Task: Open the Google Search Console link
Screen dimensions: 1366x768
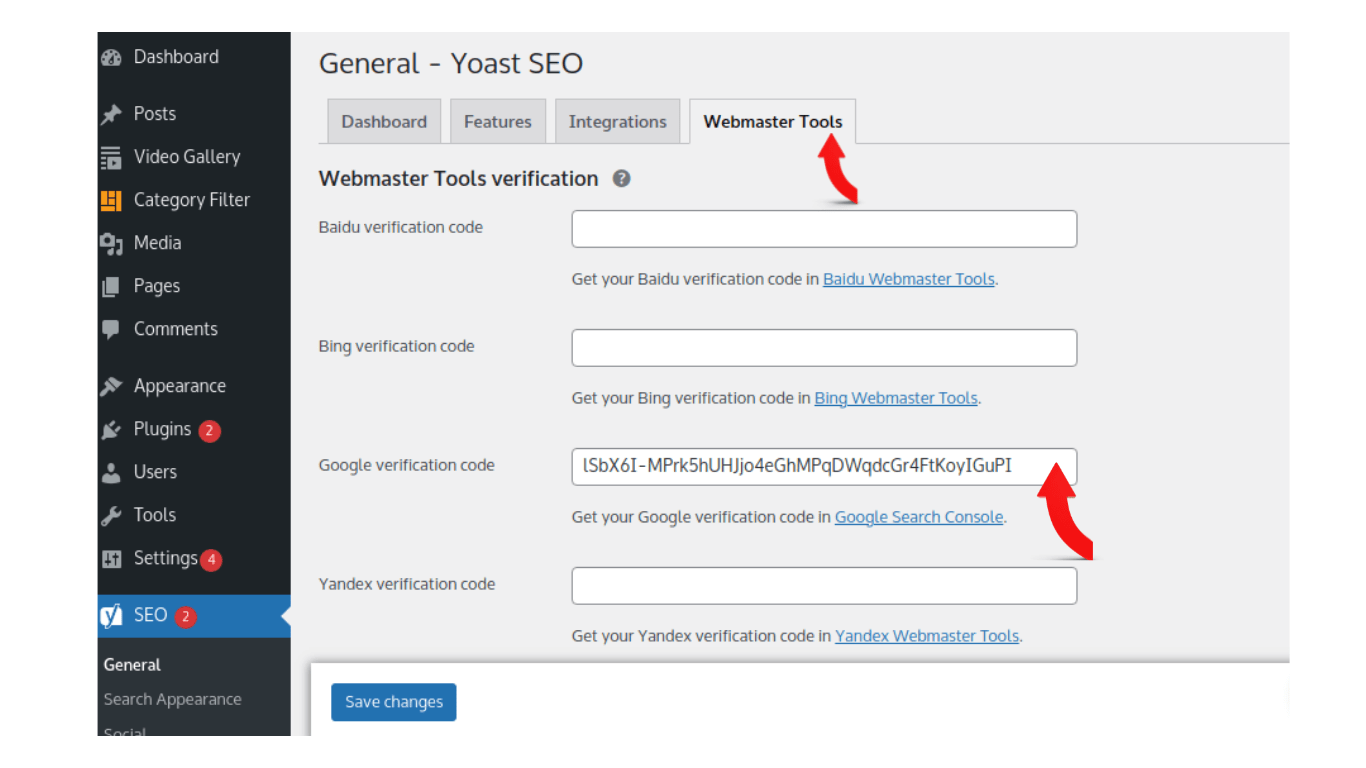Action: (x=919, y=517)
